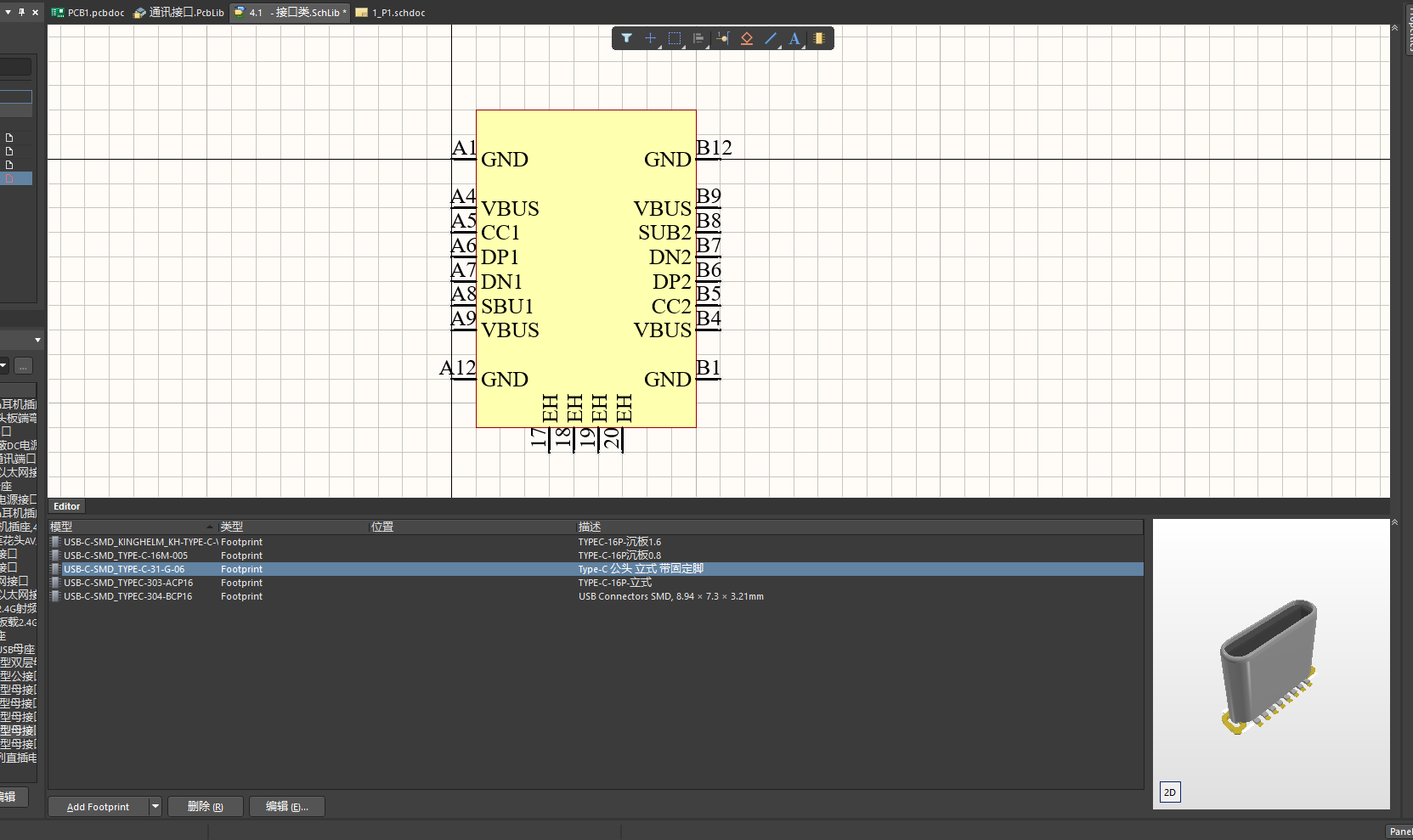Select the place text string tool
The width and height of the screenshot is (1413, 840).
click(794, 38)
